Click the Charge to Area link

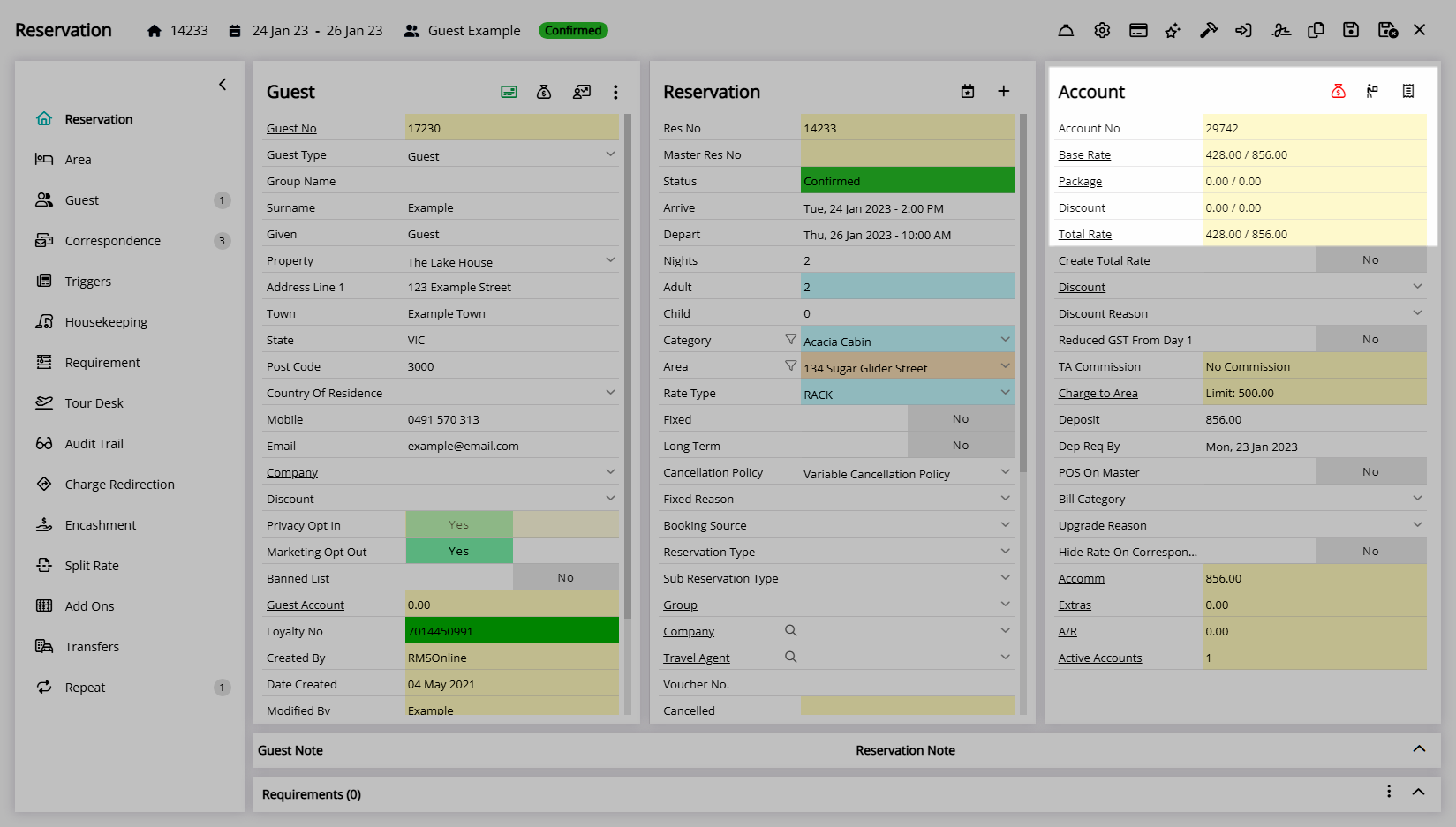pyautogui.click(x=1098, y=393)
